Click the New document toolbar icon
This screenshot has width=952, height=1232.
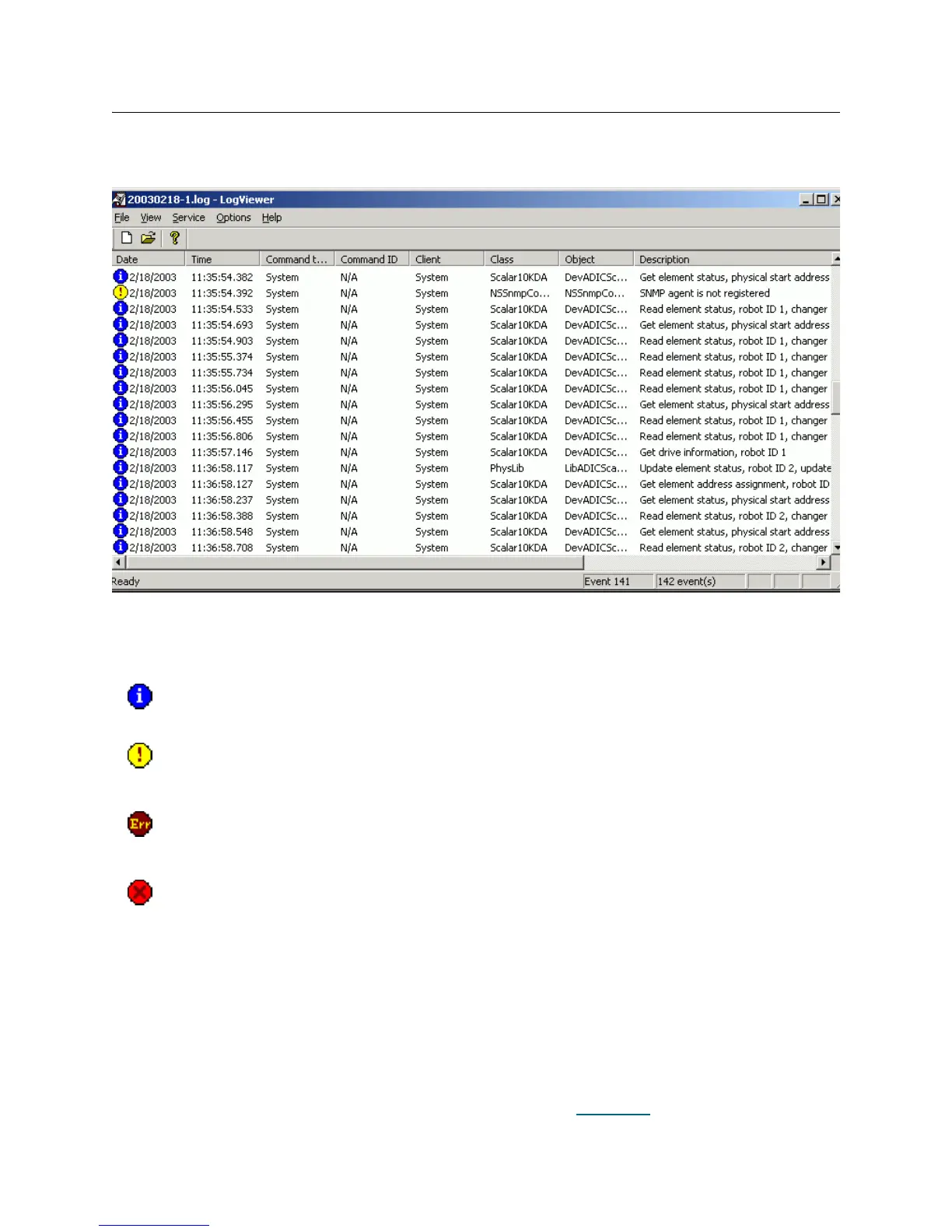click(127, 238)
